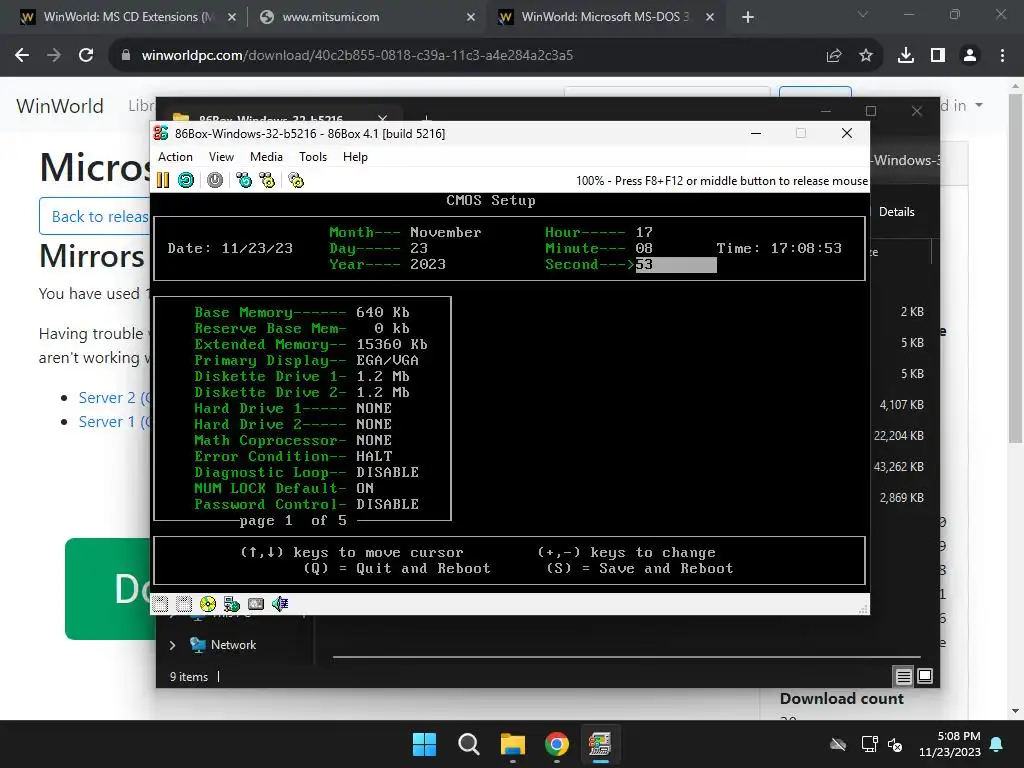Bookmark this page with the star
1024x768 pixels.
[866, 56]
